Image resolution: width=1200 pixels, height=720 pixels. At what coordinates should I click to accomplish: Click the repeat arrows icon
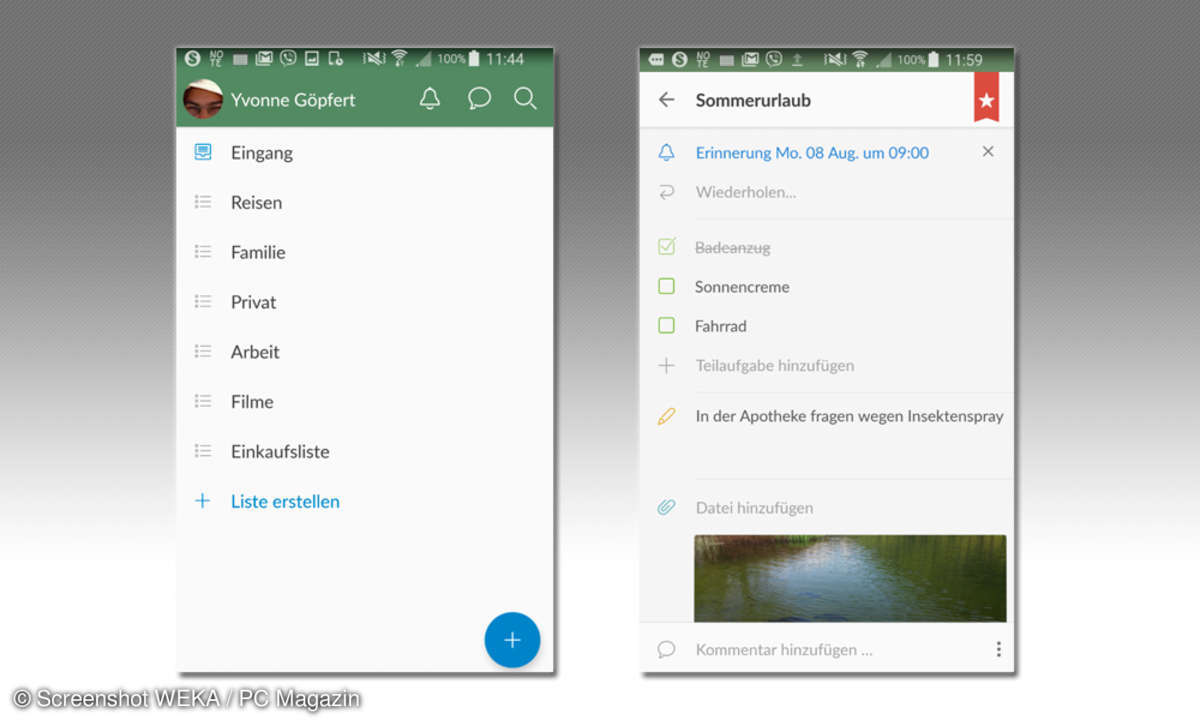(x=666, y=191)
